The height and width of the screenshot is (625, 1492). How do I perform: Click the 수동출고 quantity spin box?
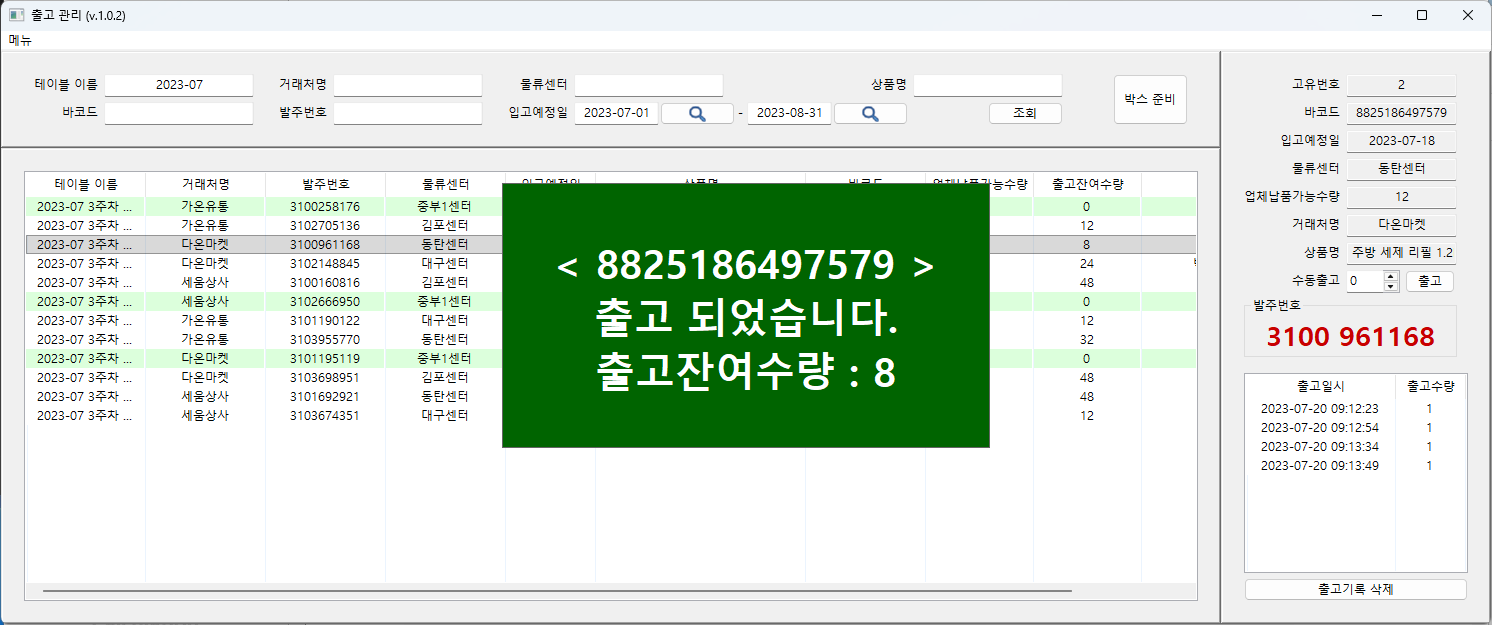click(x=1372, y=282)
